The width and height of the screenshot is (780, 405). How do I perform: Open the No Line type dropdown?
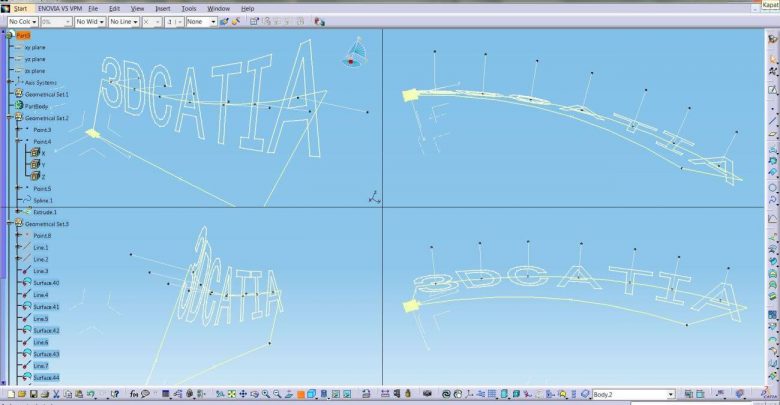[x=124, y=21]
